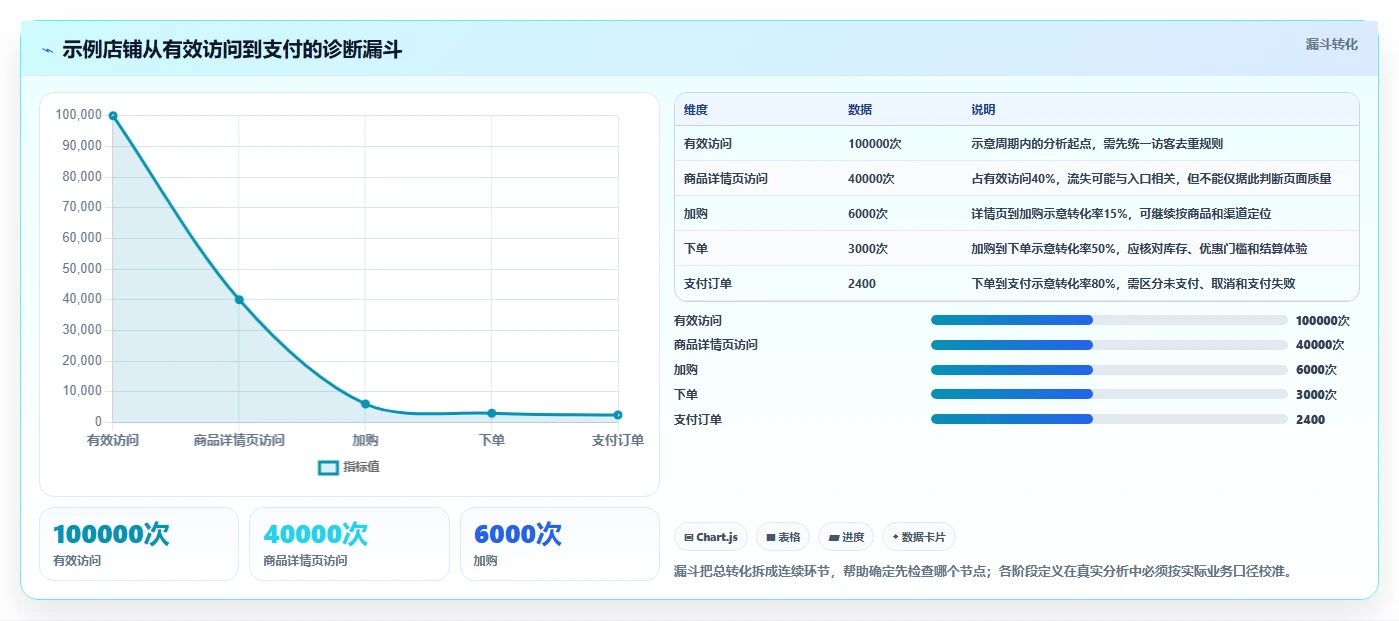Click the 3000次 value beside the progress bars

(x=1316, y=395)
